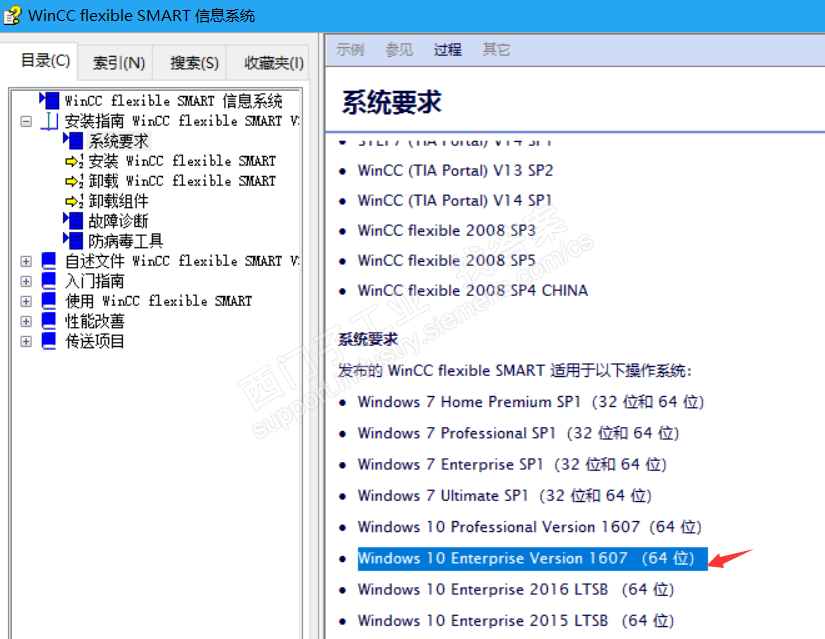Click the page icon beside 故障诊断
This screenshot has height=639, width=825.
click(x=73, y=221)
